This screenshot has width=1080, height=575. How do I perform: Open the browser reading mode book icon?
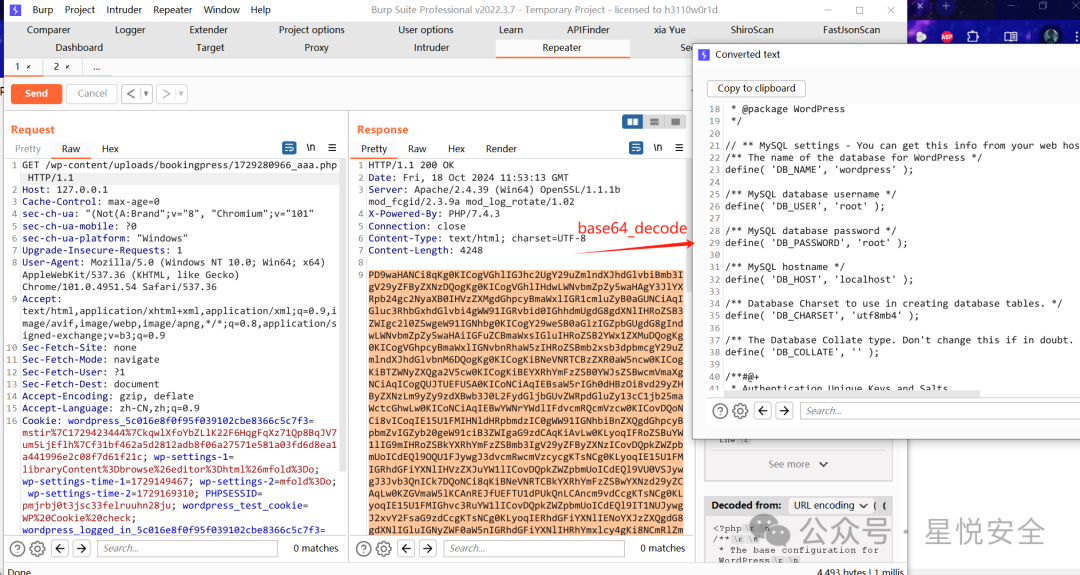[1010, 36]
